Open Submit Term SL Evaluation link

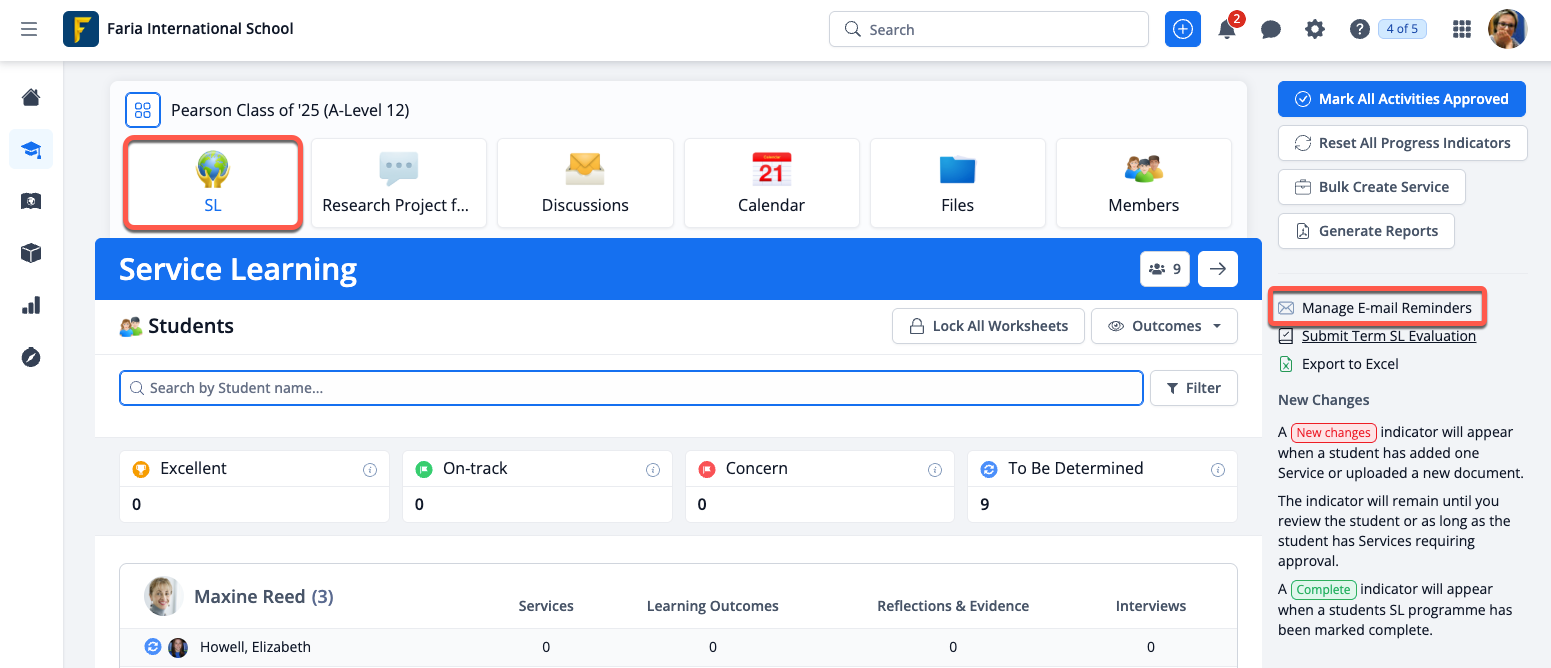(1388, 336)
